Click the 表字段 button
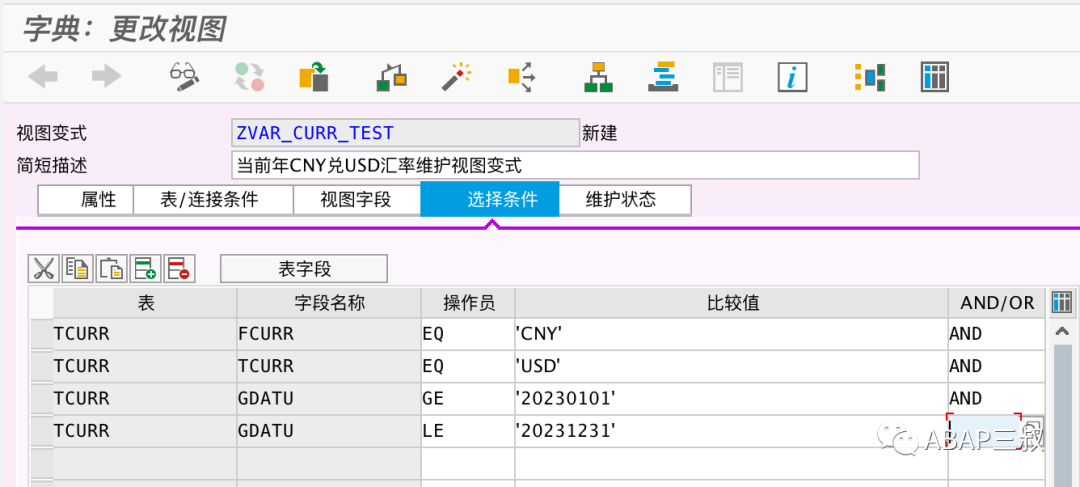Image resolution: width=1080 pixels, height=487 pixels. pyautogui.click(x=304, y=269)
